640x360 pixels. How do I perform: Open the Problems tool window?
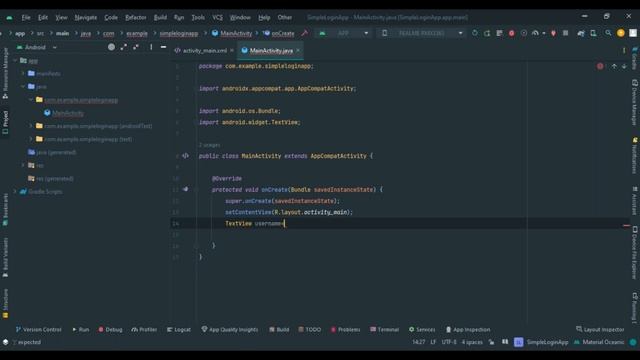click(x=345, y=329)
